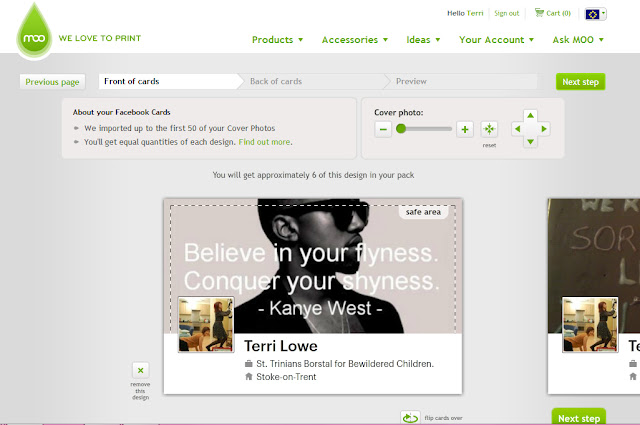Remove this design with the X button

coord(140,370)
